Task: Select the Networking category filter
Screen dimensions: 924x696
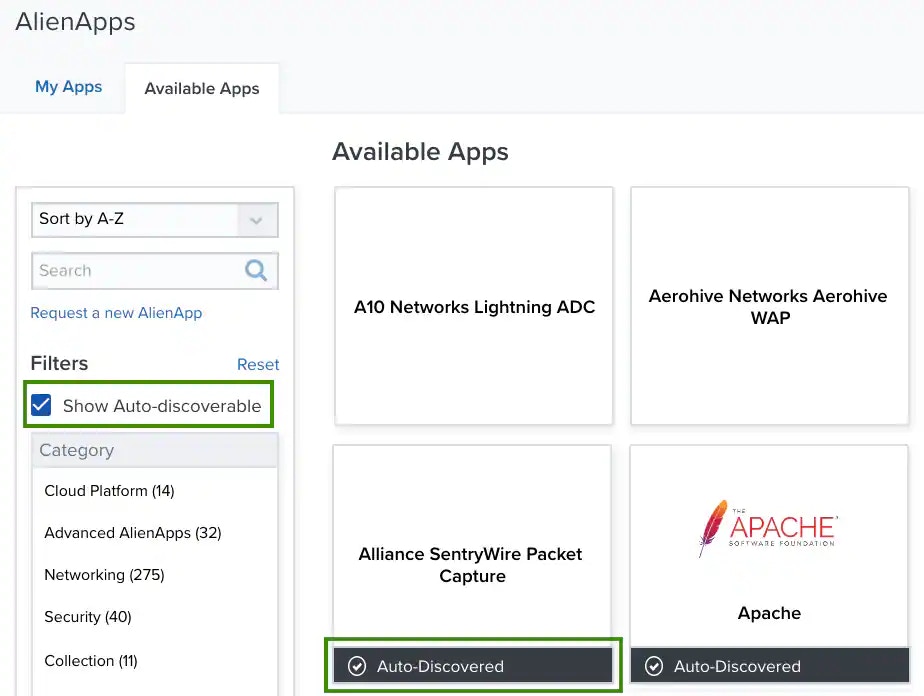Action: [104, 575]
